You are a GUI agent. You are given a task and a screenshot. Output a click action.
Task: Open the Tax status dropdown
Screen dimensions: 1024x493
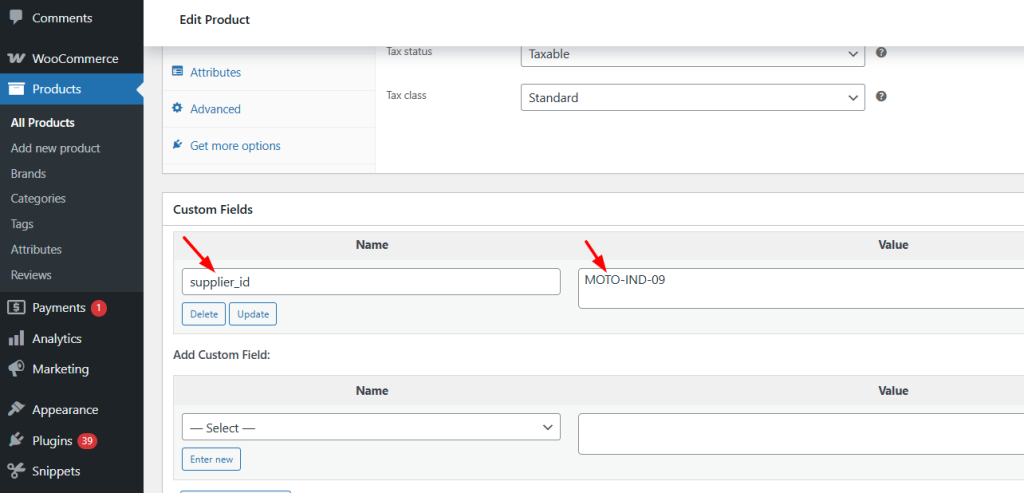[x=693, y=54]
